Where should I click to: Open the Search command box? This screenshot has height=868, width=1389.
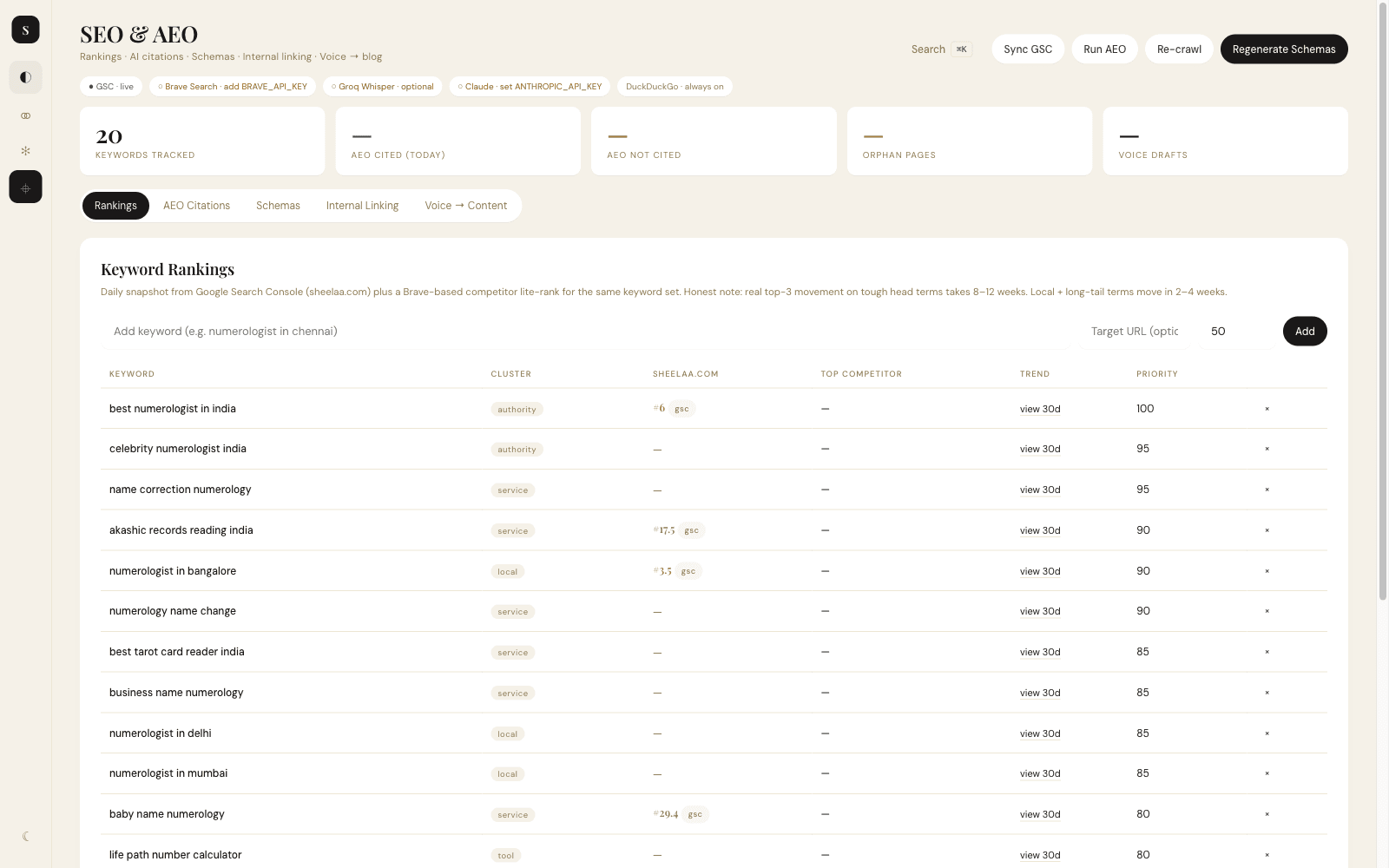(x=941, y=49)
